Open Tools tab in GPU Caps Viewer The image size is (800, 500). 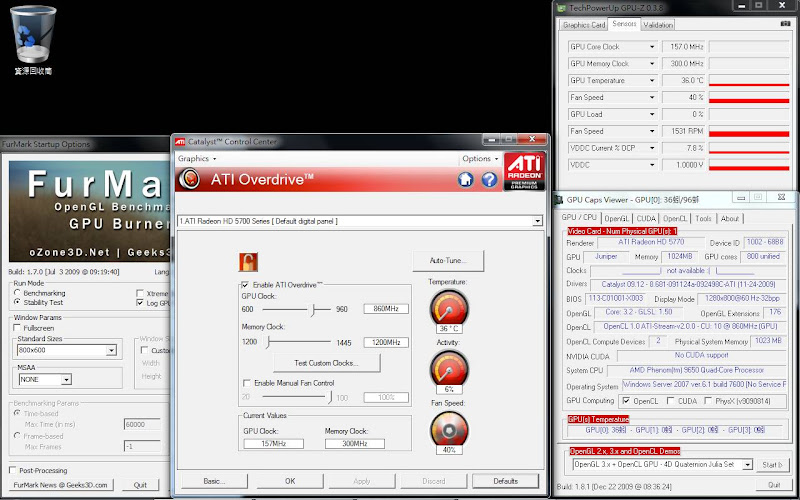tap(703, 218)
